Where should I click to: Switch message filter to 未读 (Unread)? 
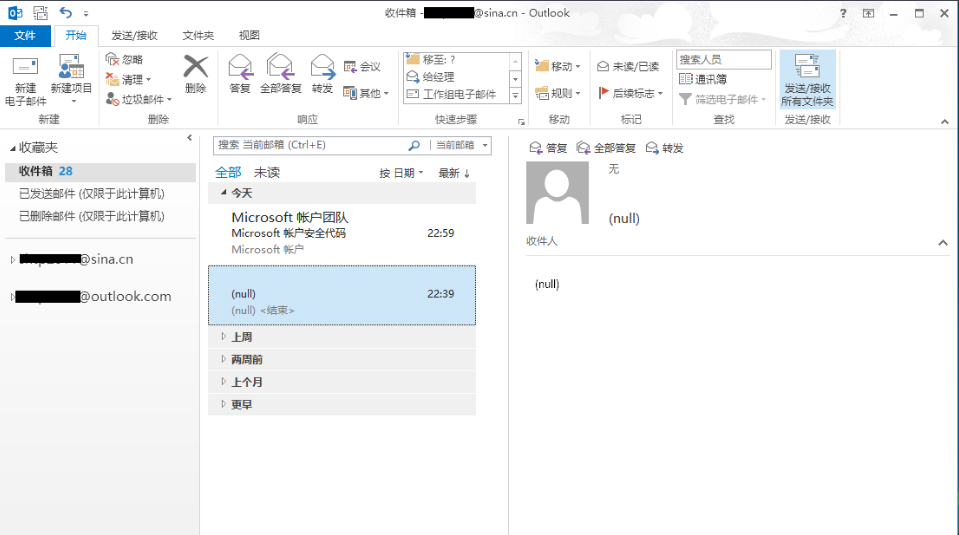tap(267, 172)
